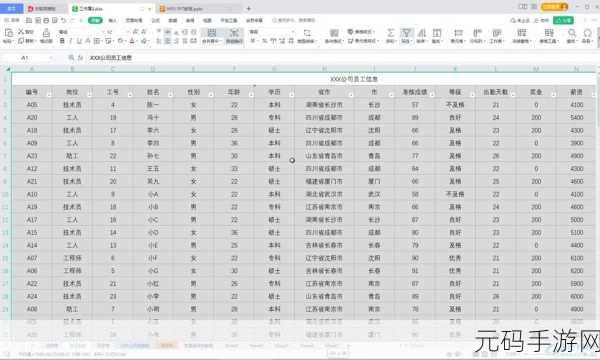The width and height of the screenshot is (600, 360).
Task: Click the select-all corner of the grid
Action: click(x=7, y=69)
